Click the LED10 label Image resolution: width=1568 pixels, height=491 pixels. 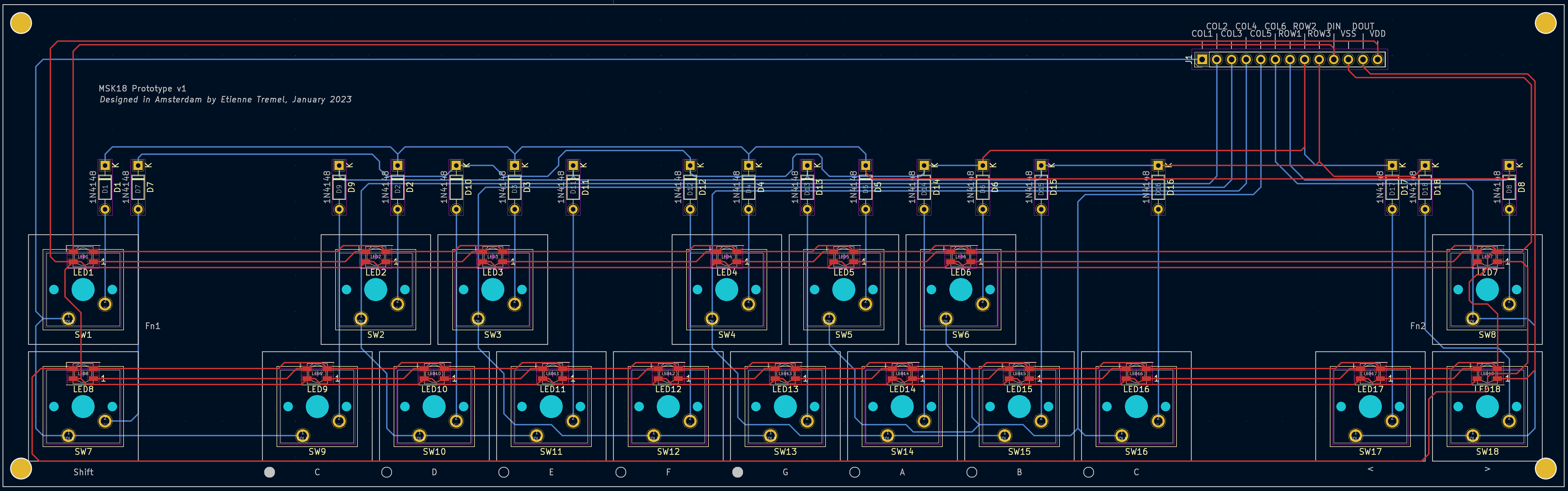pyautogui.click(x=434, y=389)
